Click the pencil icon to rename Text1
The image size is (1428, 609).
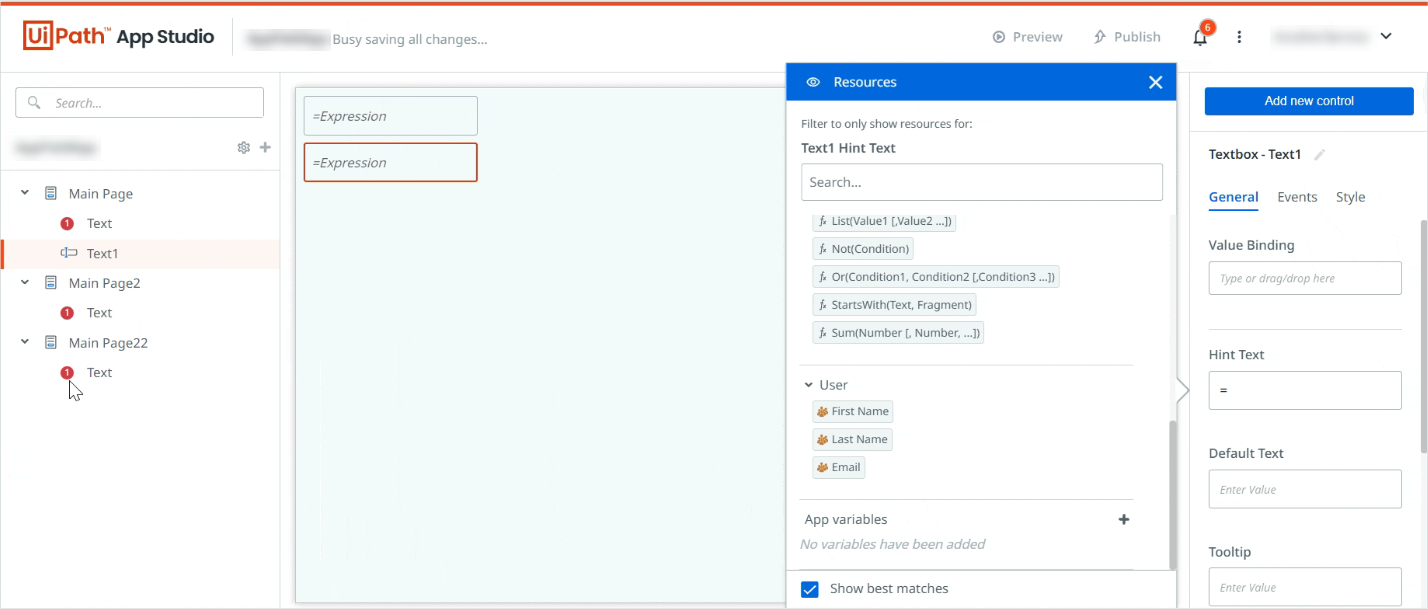tap(1320, 155)
